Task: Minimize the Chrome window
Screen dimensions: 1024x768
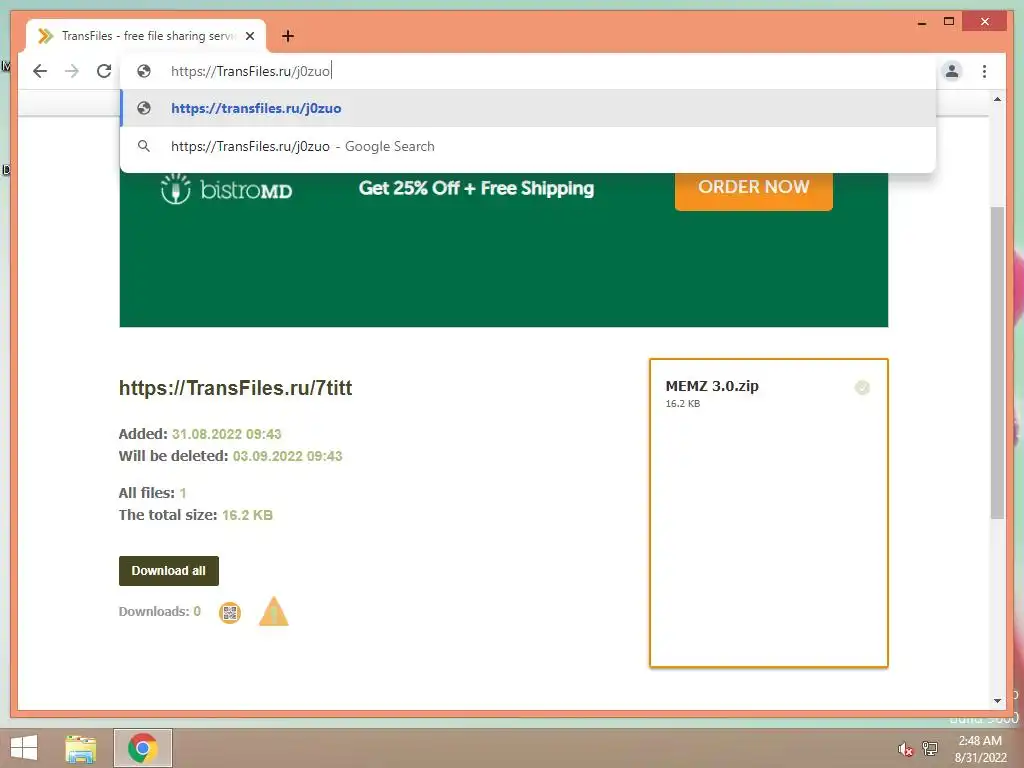Action: point(921,23)
